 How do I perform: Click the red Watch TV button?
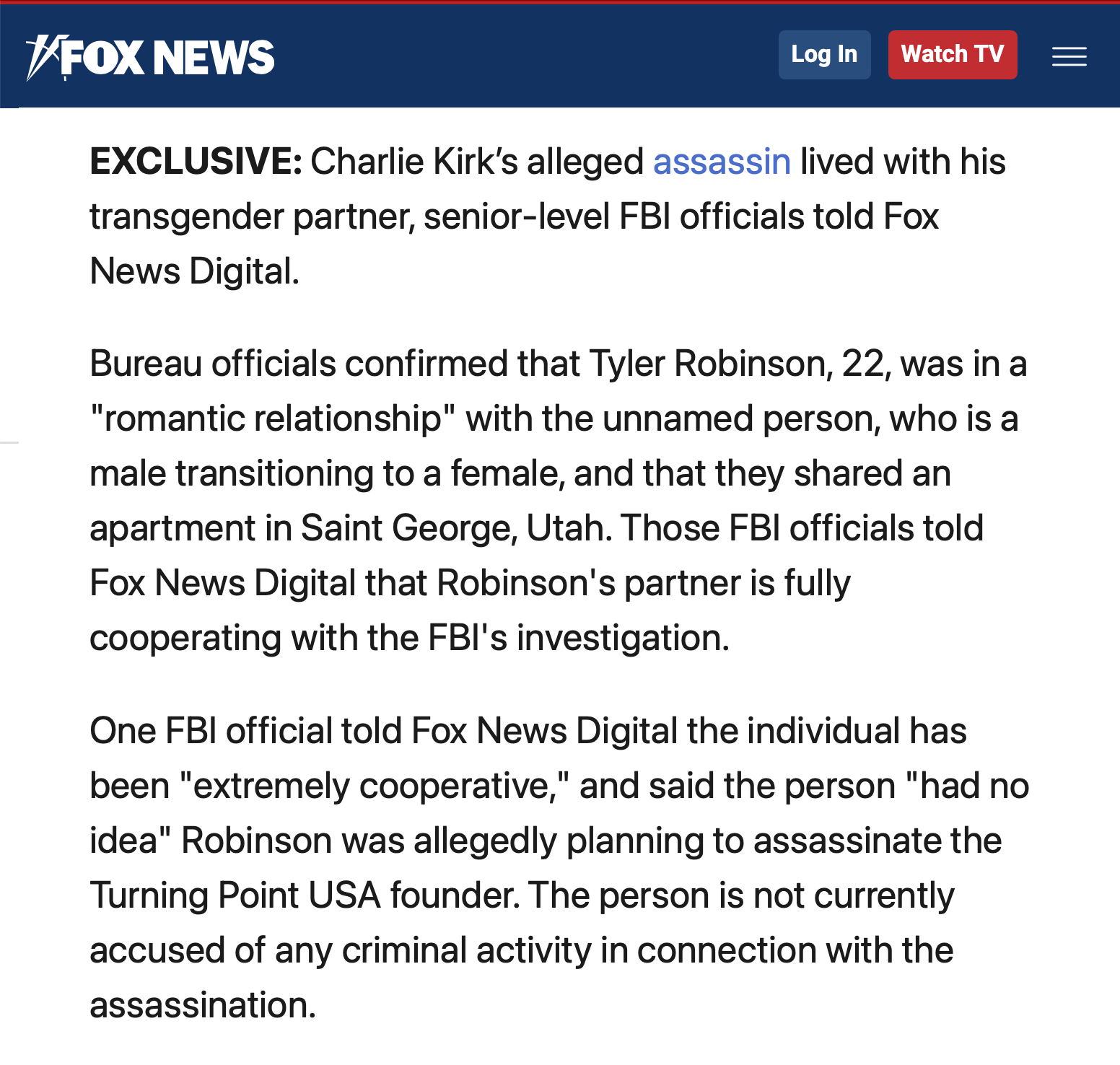952,55
